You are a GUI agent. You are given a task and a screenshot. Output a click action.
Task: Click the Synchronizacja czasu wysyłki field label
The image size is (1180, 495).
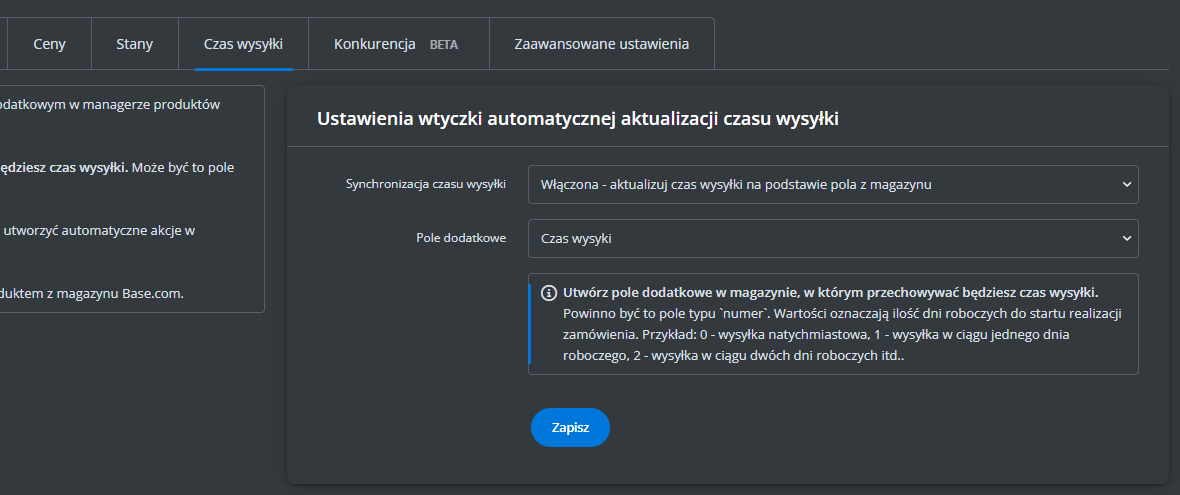pos(425,184)
